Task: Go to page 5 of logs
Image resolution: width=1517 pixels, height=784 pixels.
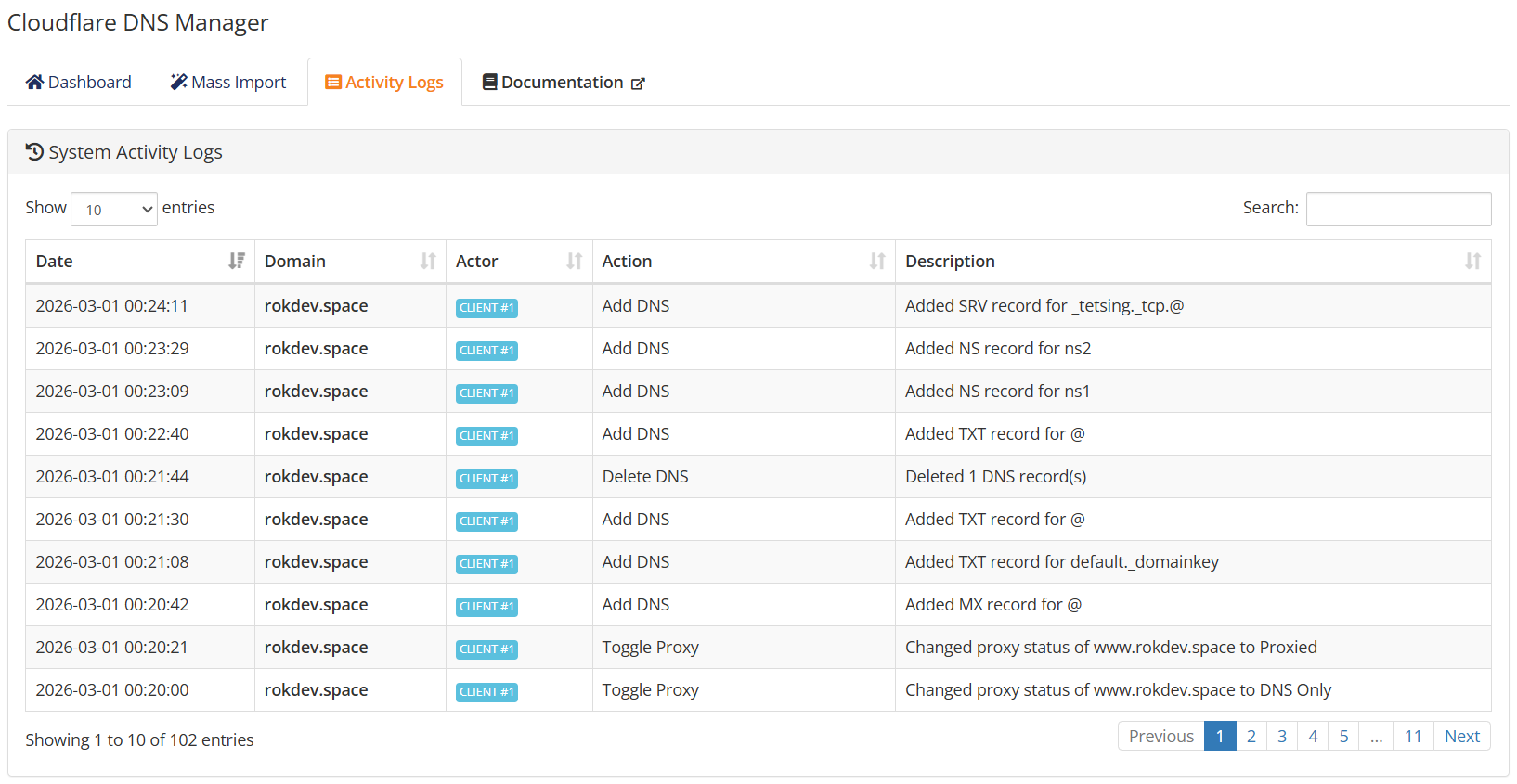Action: 1343,736
